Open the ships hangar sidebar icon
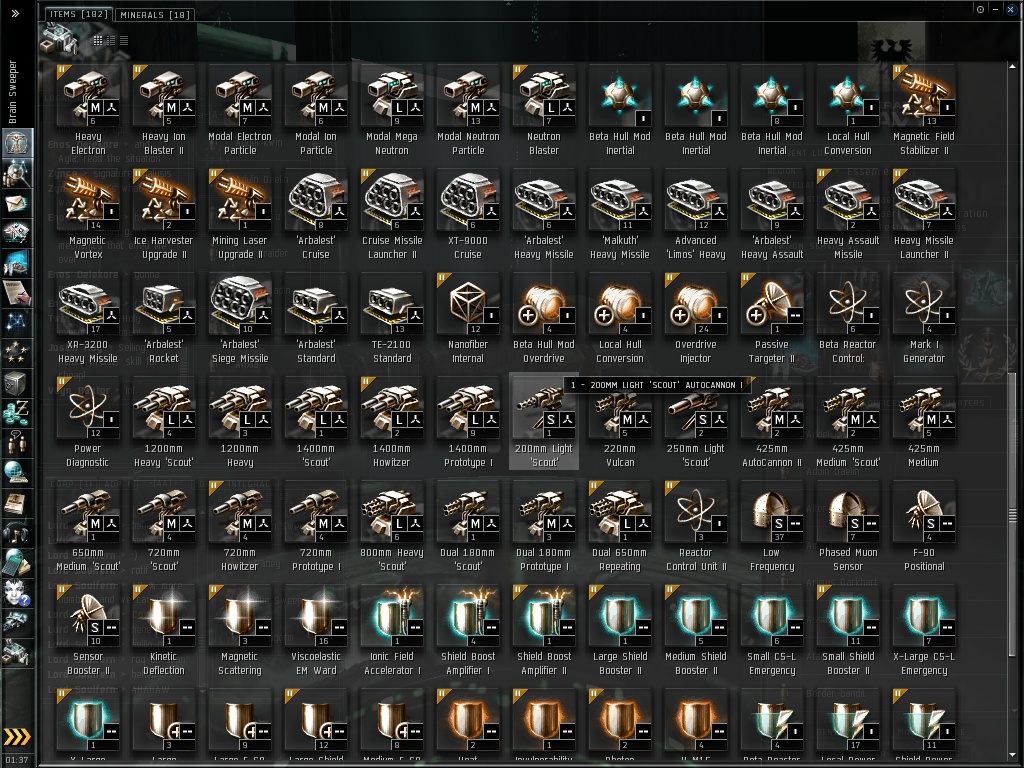This screenshot has height=768, width=1024. click(16, 622)
